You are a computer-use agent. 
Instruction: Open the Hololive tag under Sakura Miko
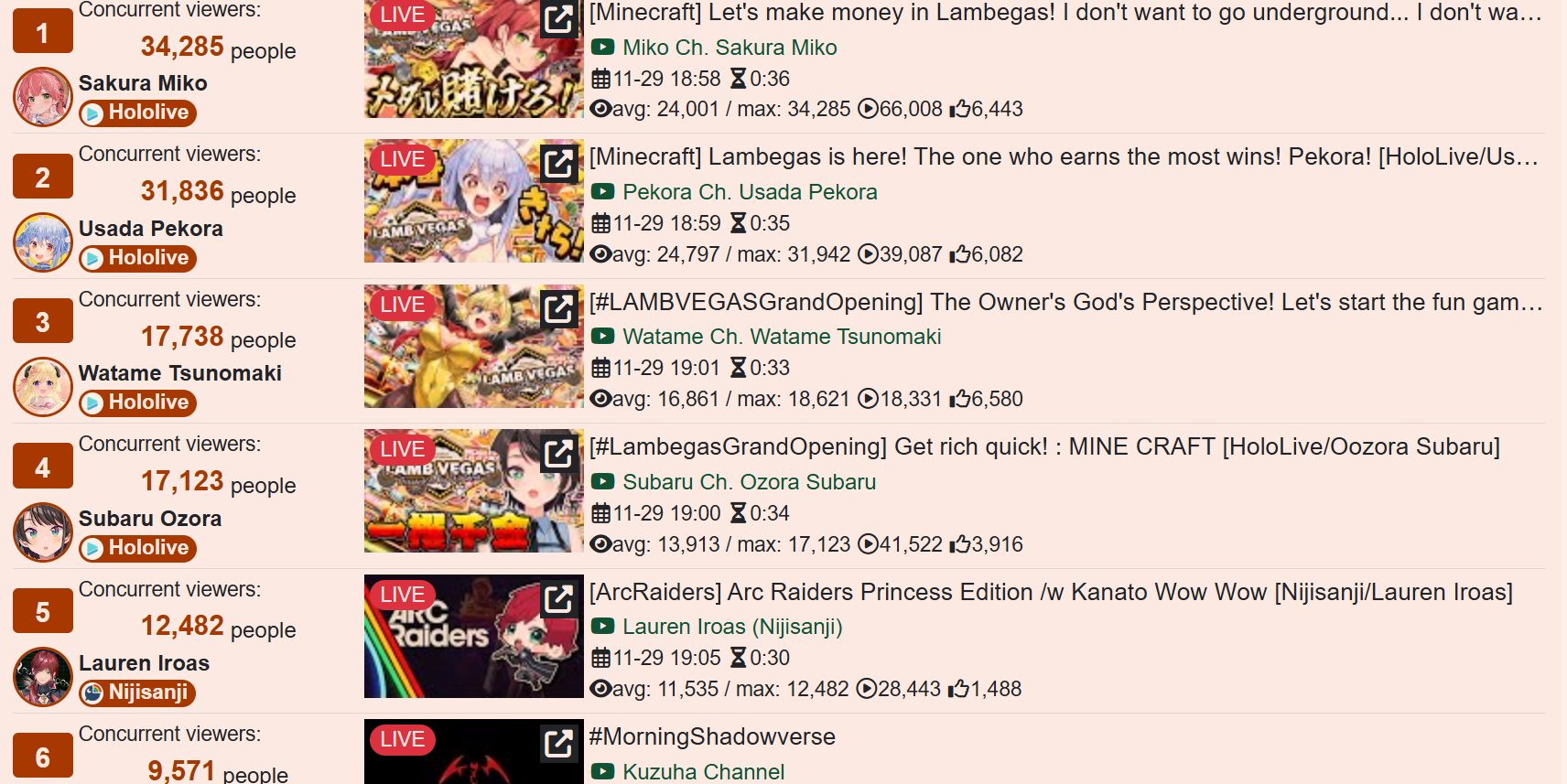(x=138, y=113)
